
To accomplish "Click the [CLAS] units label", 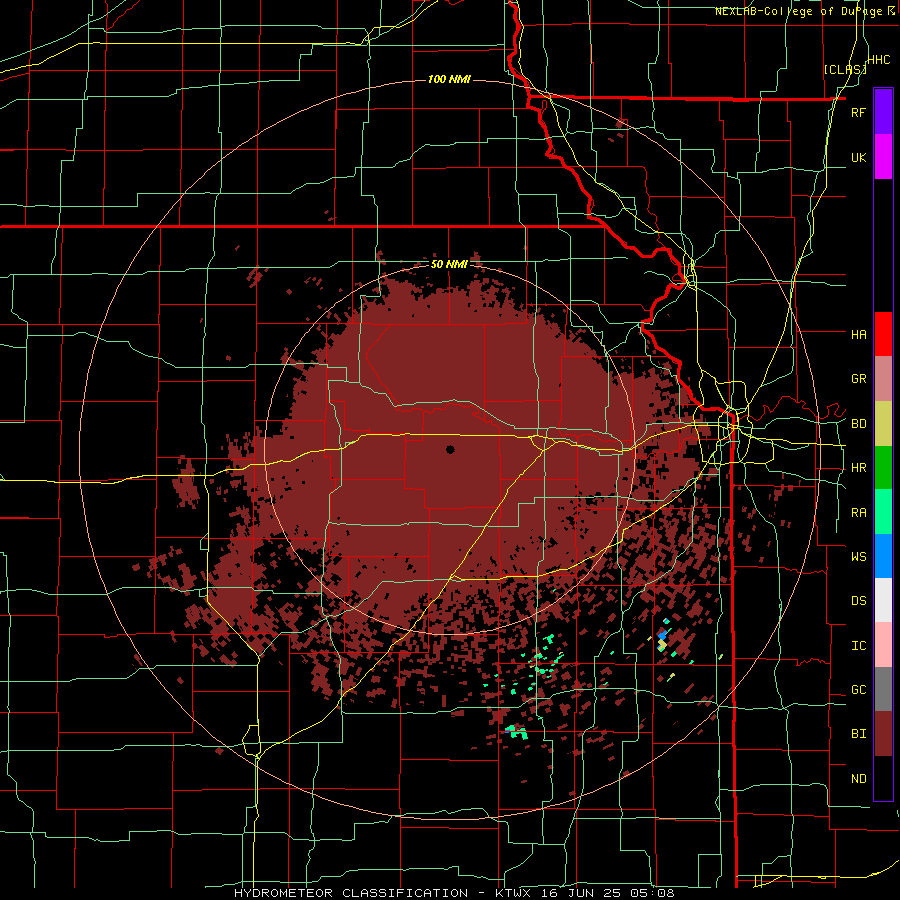I will point(845,70).
